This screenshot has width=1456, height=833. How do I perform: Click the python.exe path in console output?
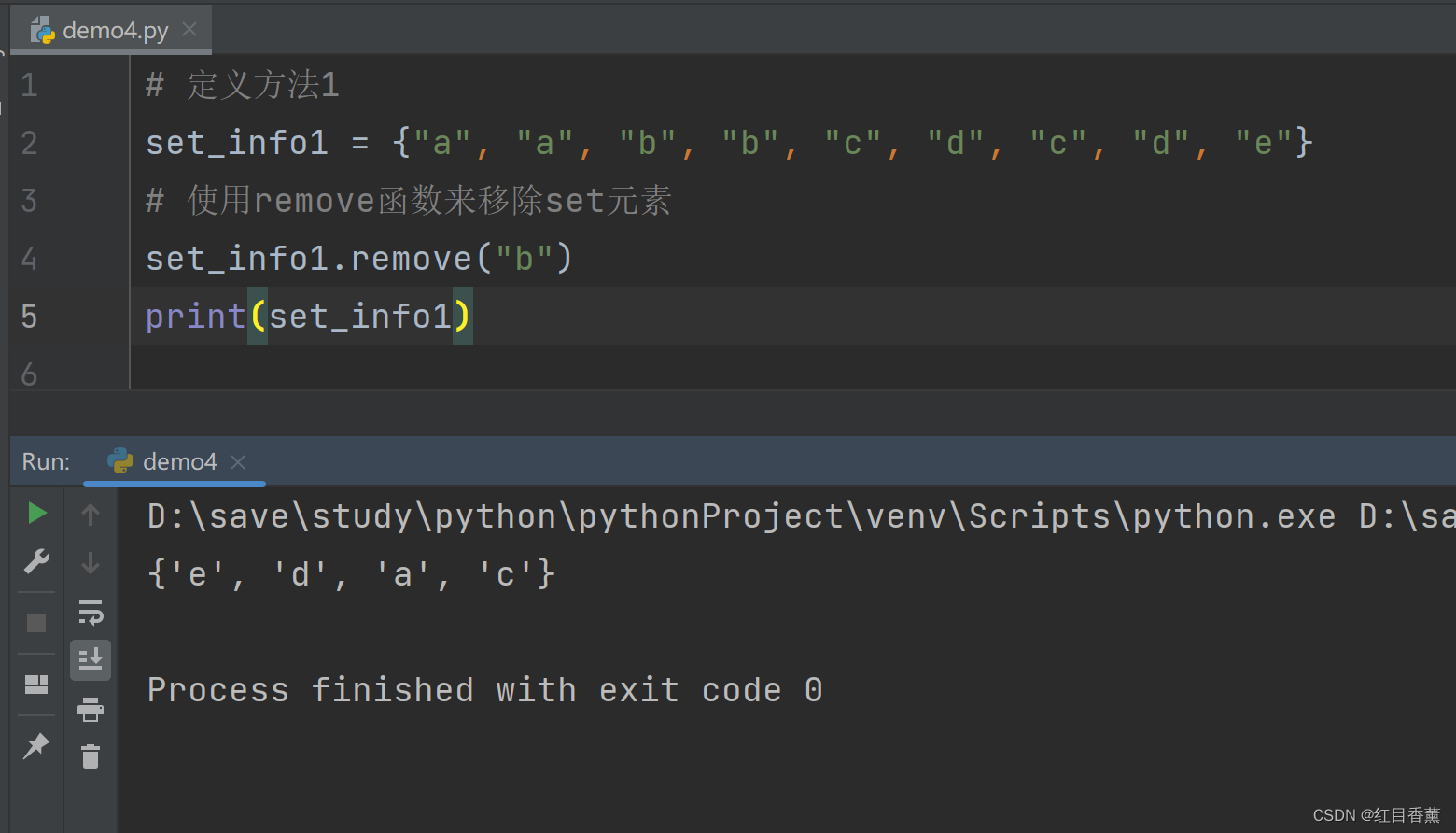[742, 516]
